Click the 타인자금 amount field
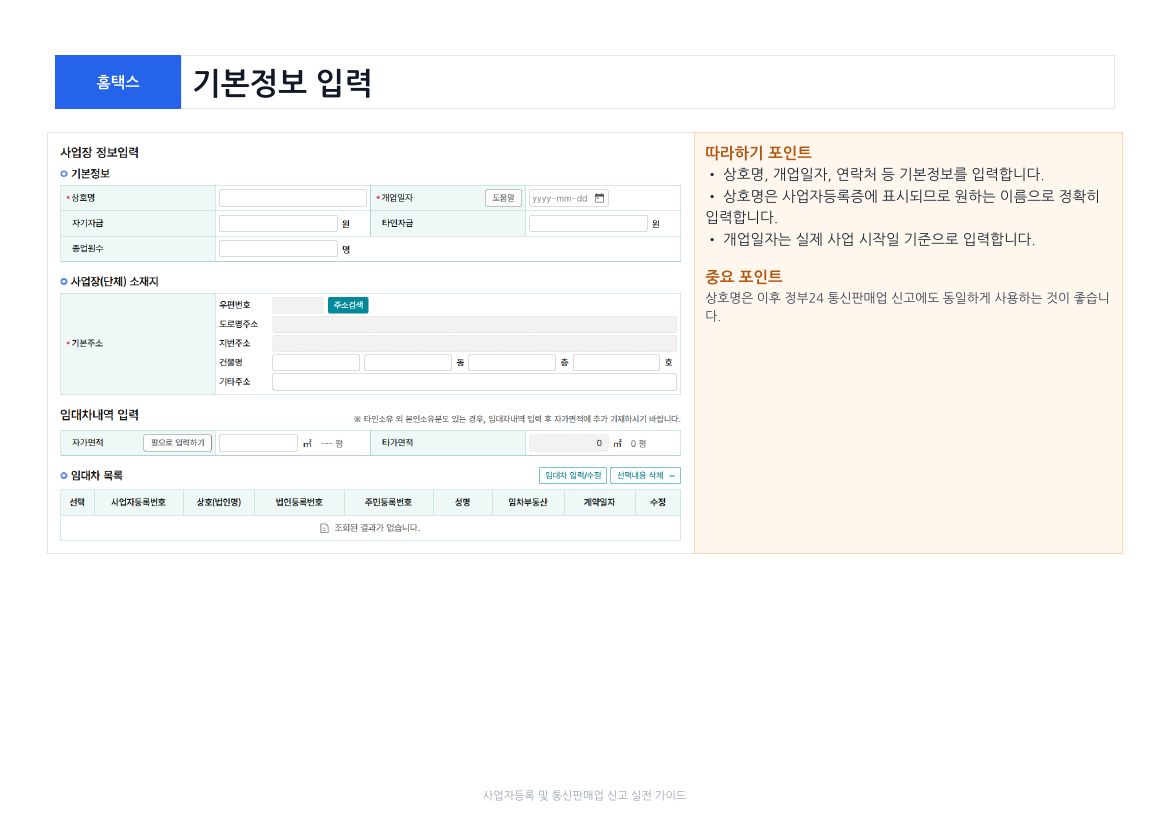The width and height of the screenshot is (1170, 827). coord(588,223)
